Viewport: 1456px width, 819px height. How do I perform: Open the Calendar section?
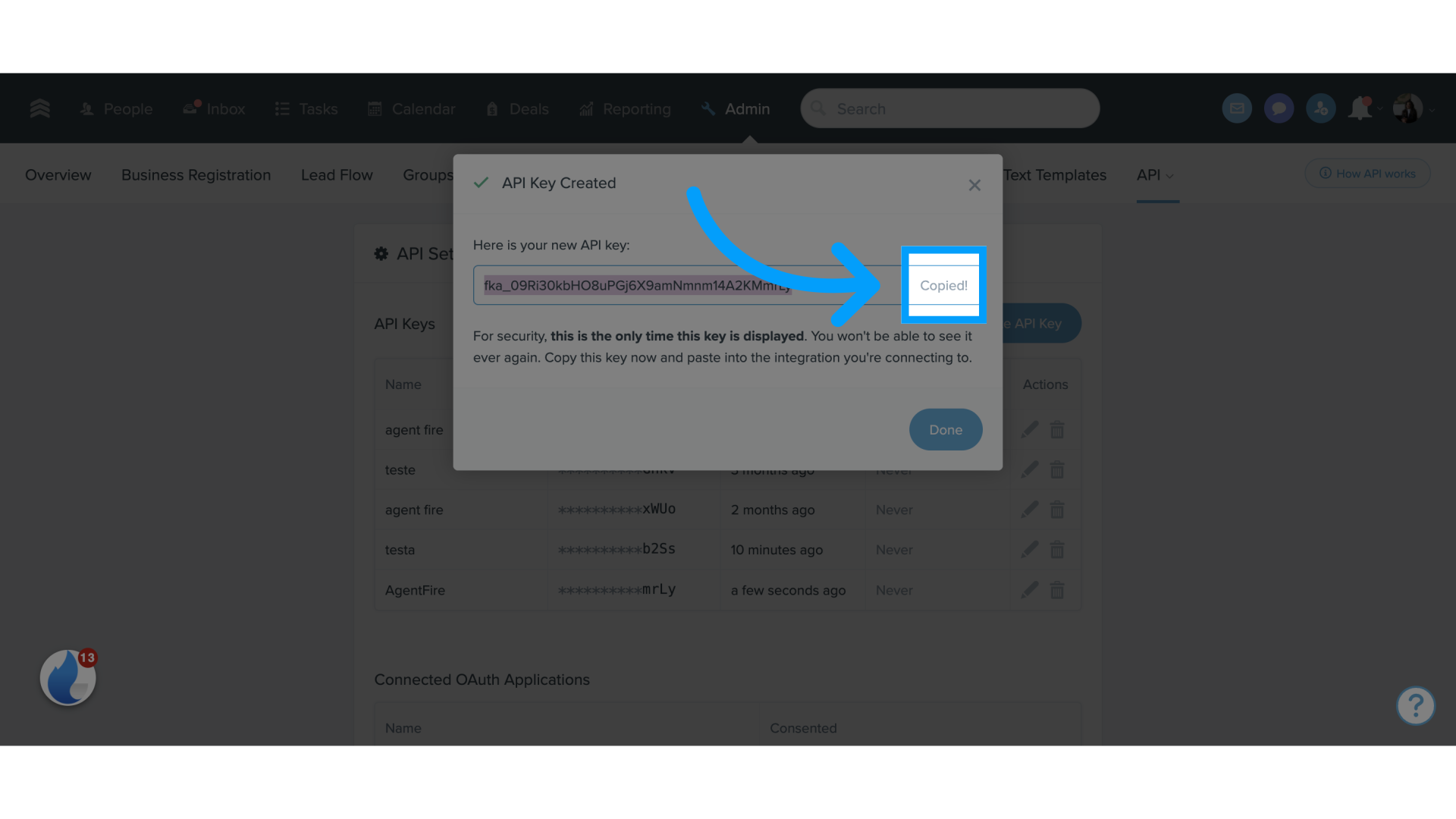click(x=423, y=108)
